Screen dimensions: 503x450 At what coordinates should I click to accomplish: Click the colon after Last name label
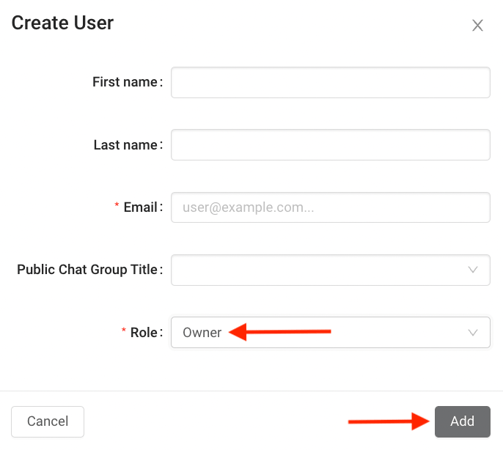(161, 145)
